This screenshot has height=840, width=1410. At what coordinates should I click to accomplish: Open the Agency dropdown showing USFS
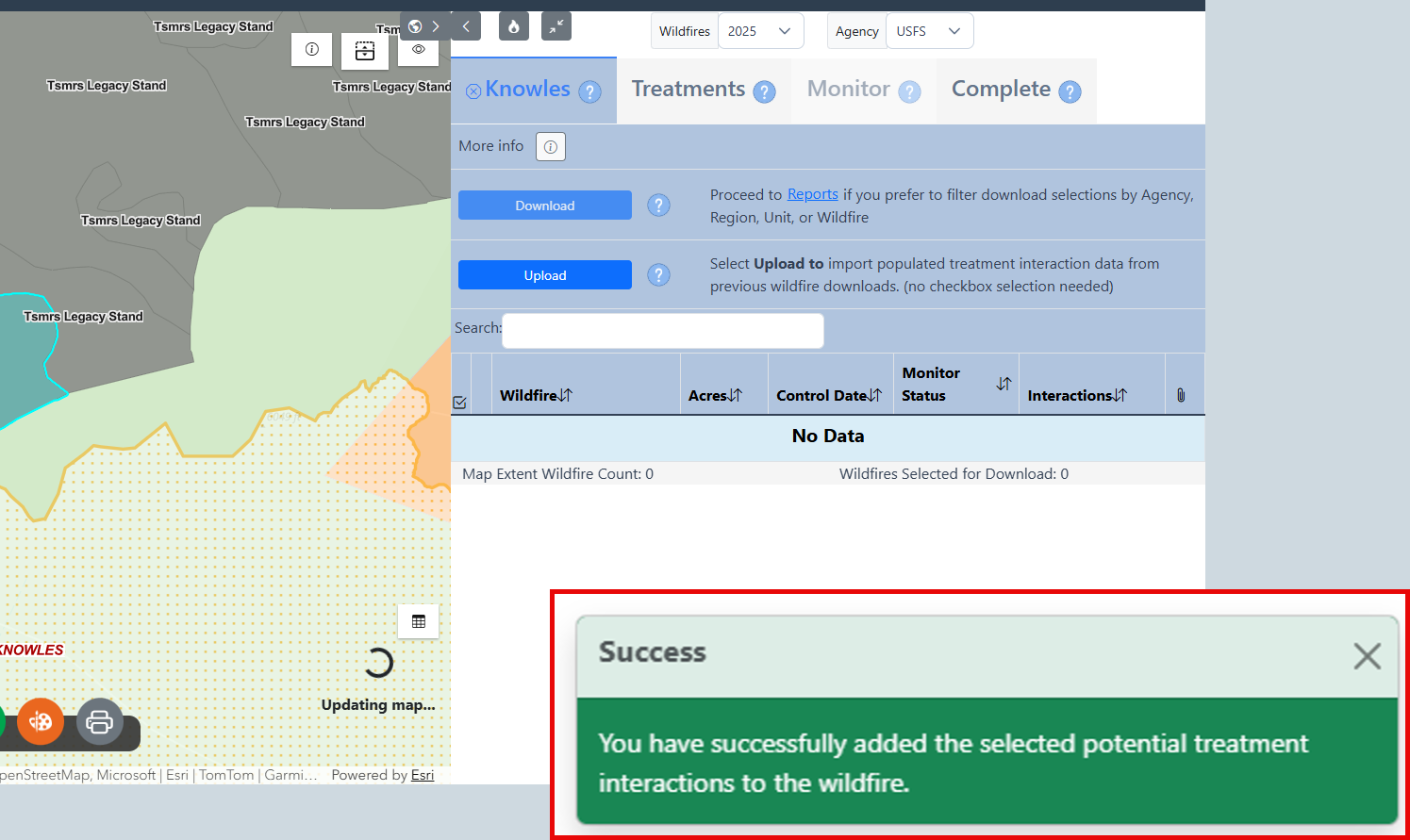point(930,31)
